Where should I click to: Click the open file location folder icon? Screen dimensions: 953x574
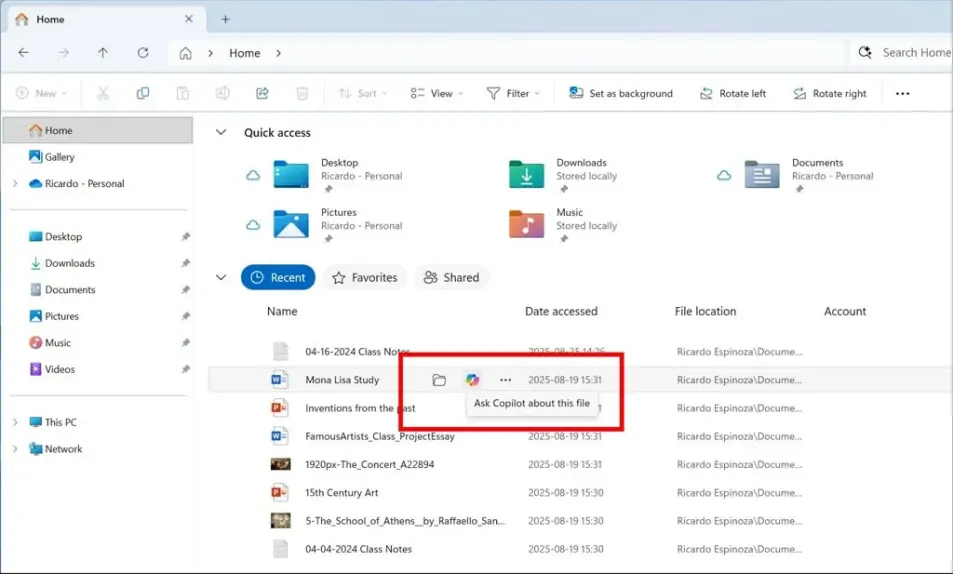(x=438, y=380)
